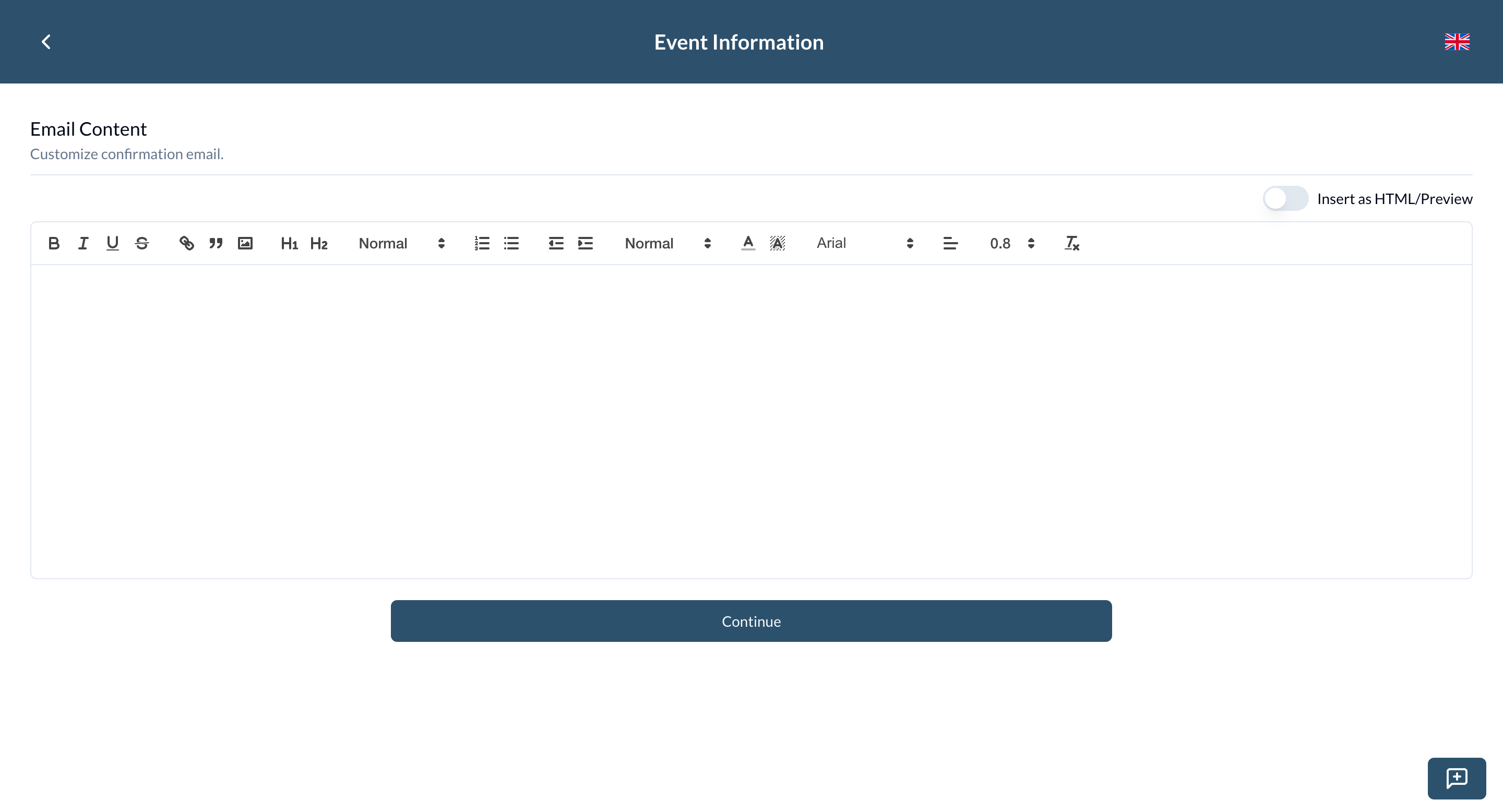This screenshot has width=1503, height=812.
Task: Apply strikethrough formatting
Action: 142,243
